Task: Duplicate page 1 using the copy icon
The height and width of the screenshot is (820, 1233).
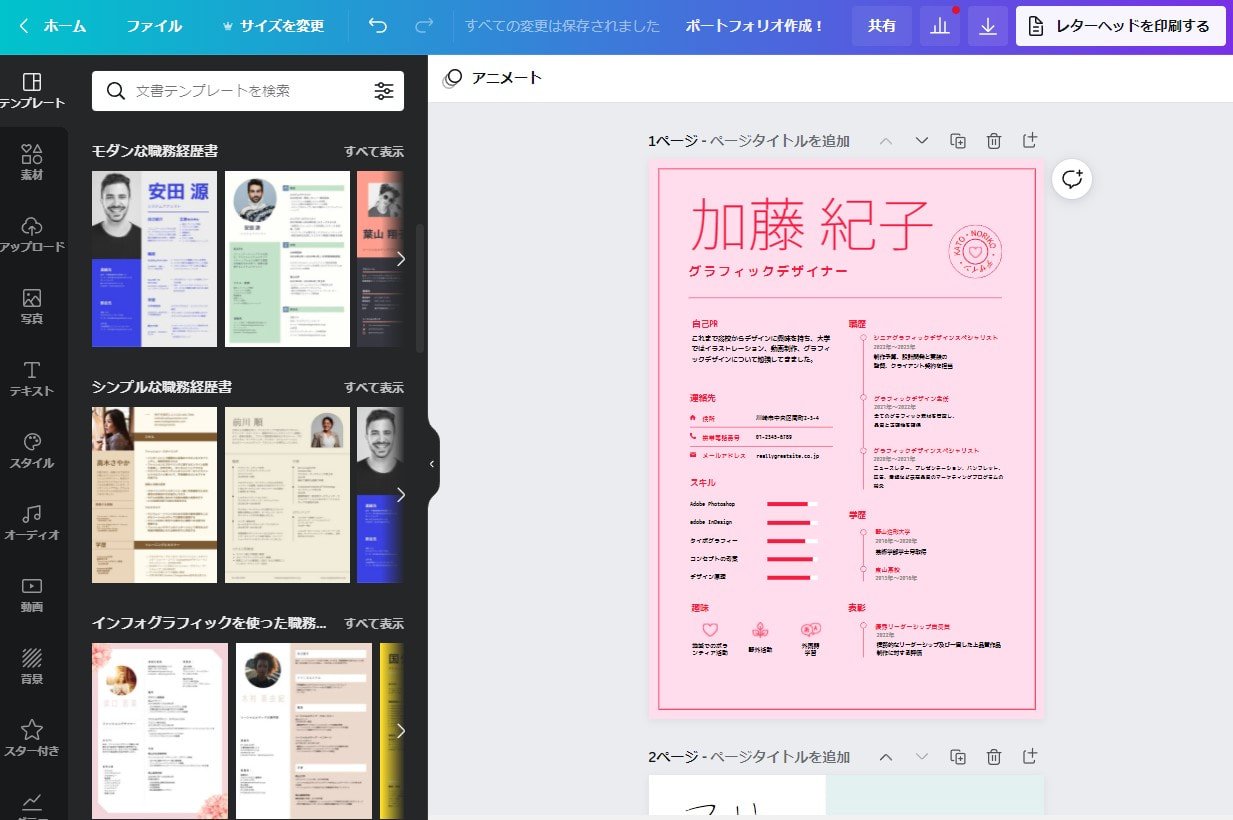Action: pos(957,140)
